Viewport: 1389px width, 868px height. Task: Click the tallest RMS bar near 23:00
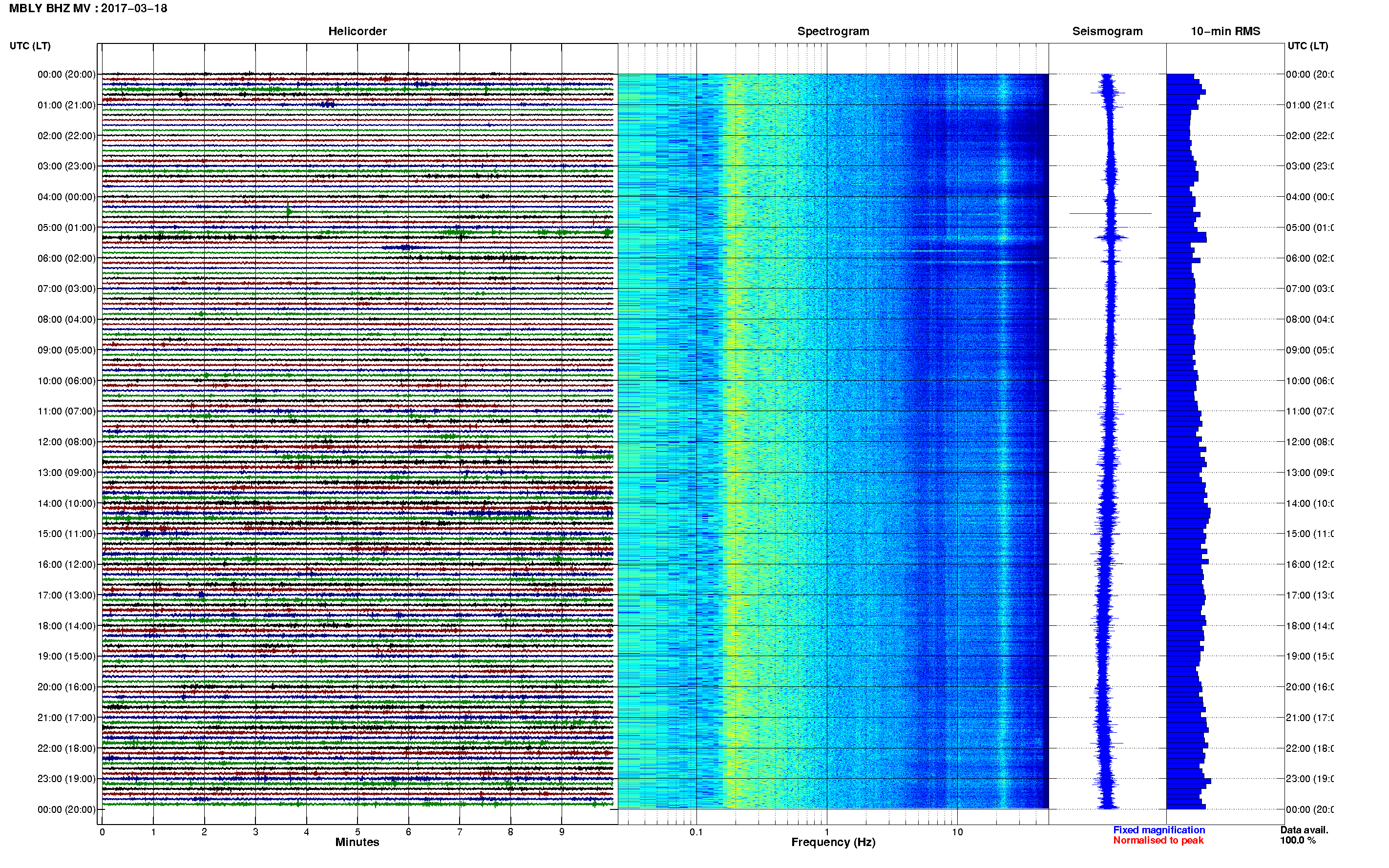pos(1189,781)
